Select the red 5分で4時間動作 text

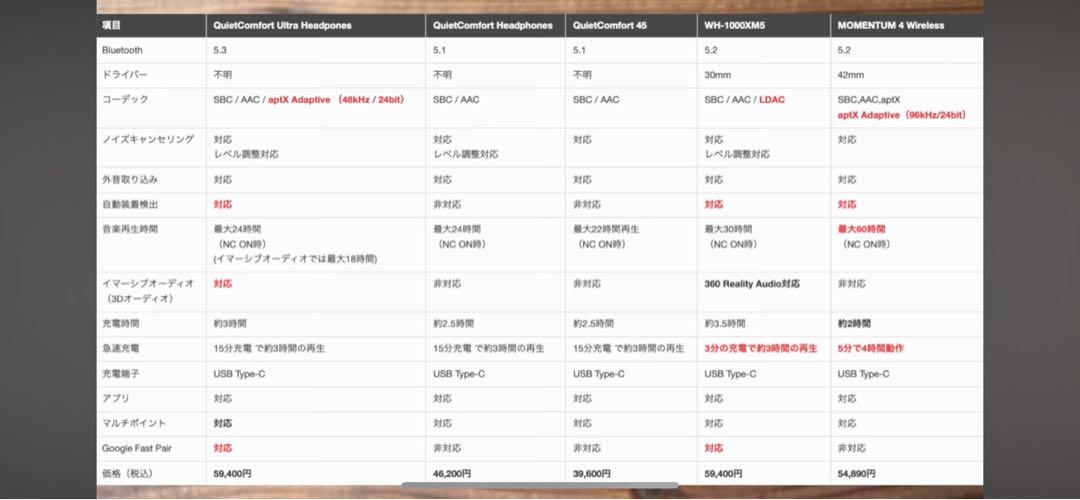(871, 348)
